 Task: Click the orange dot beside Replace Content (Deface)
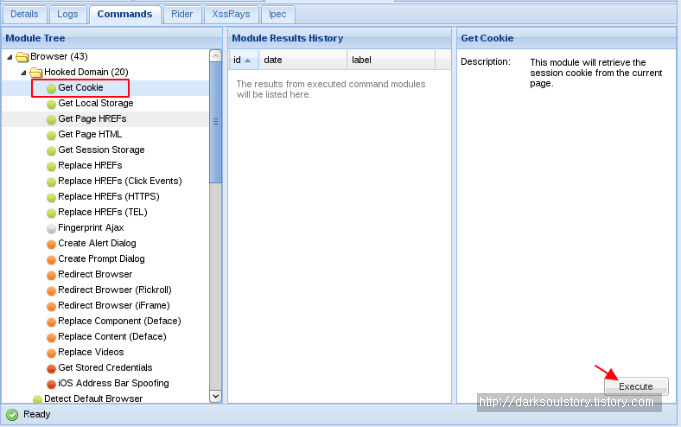click(51, 338)
